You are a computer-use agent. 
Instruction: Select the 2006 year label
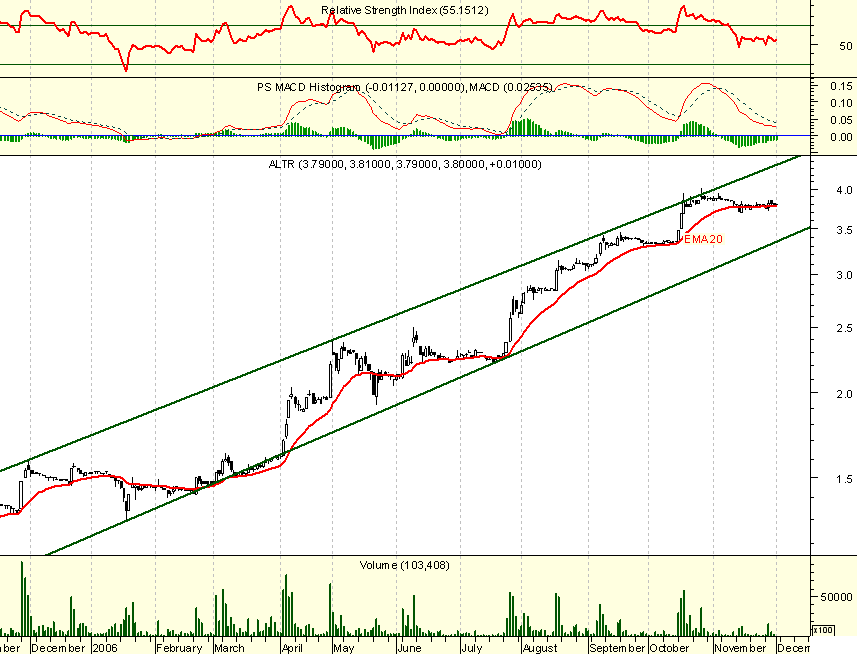pyautogui.click(x=105, y=648)
